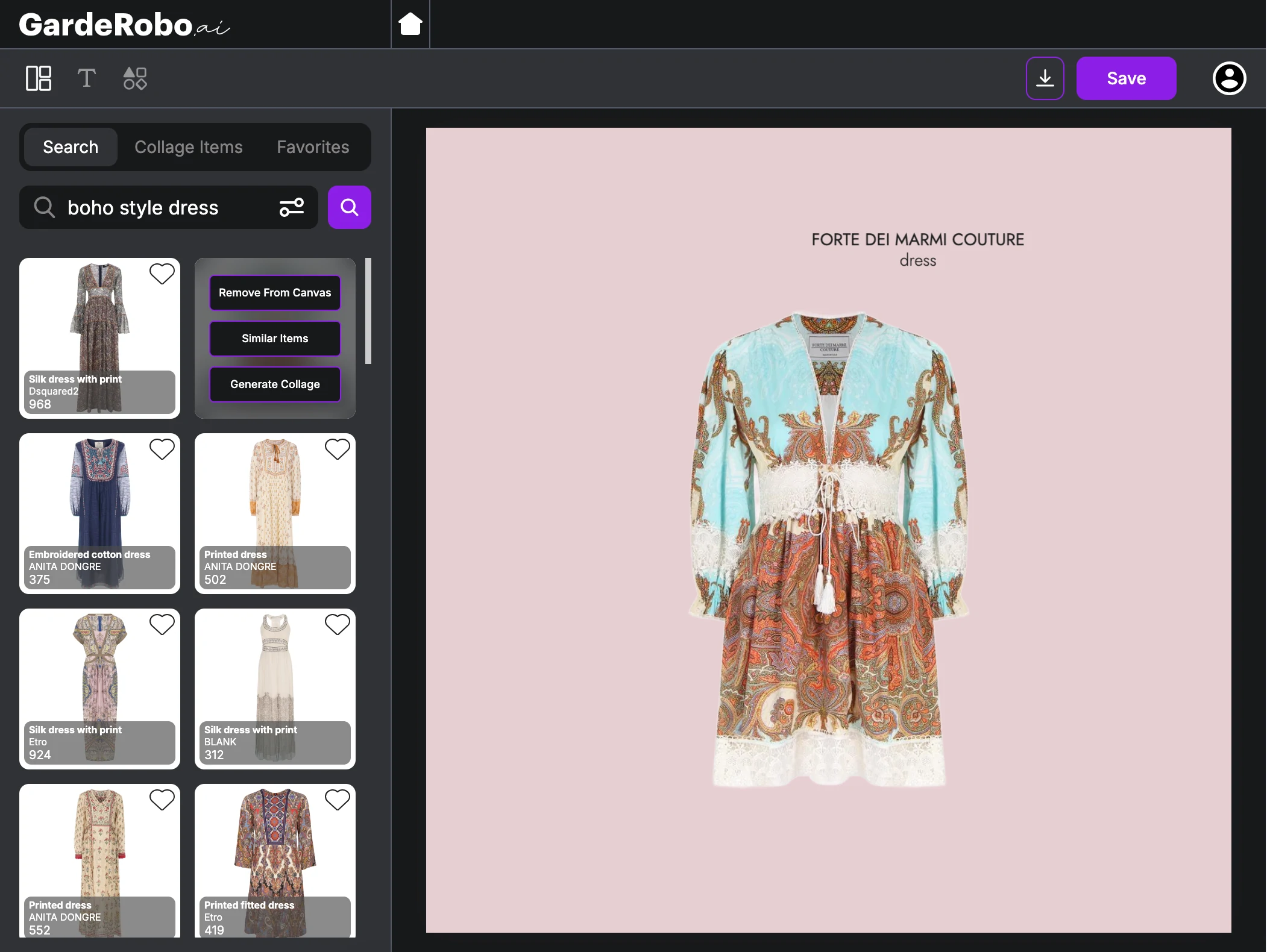
Task: Click Remove From Canvas
Action: pyautogui.click(x=275, y=293)
